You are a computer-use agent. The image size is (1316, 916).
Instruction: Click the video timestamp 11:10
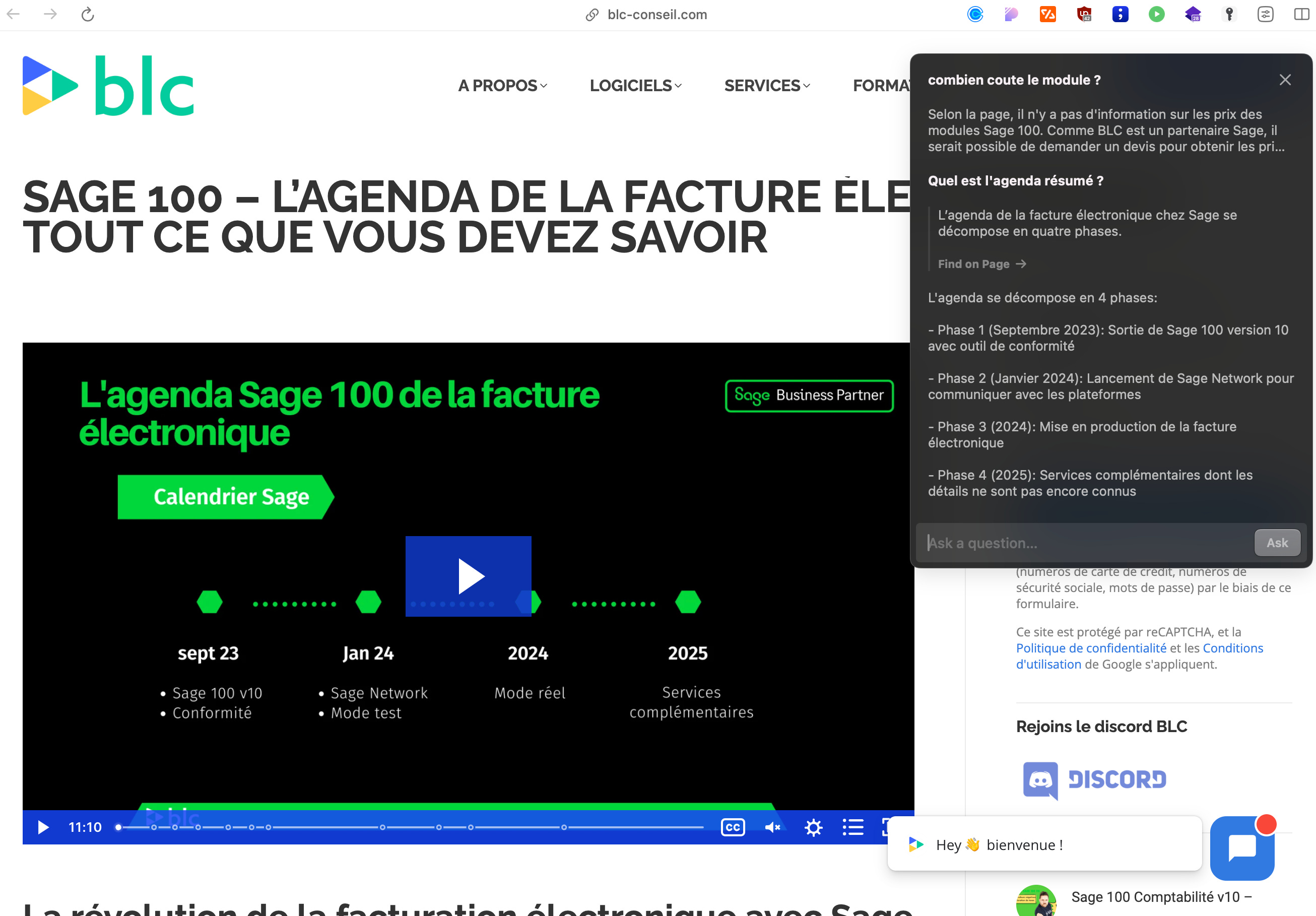pyautogui.click(x=85, y=827)
